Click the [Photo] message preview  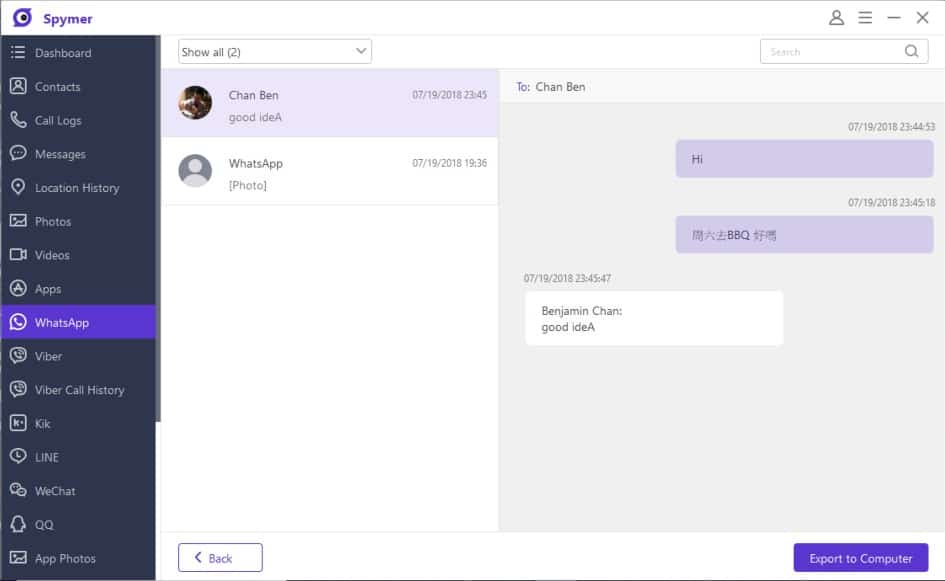(248, 185)
